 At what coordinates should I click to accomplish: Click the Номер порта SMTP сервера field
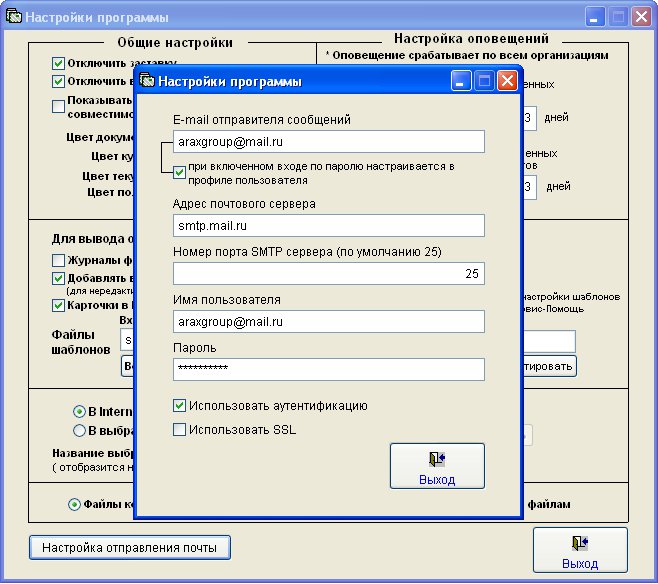pos(329,274)
